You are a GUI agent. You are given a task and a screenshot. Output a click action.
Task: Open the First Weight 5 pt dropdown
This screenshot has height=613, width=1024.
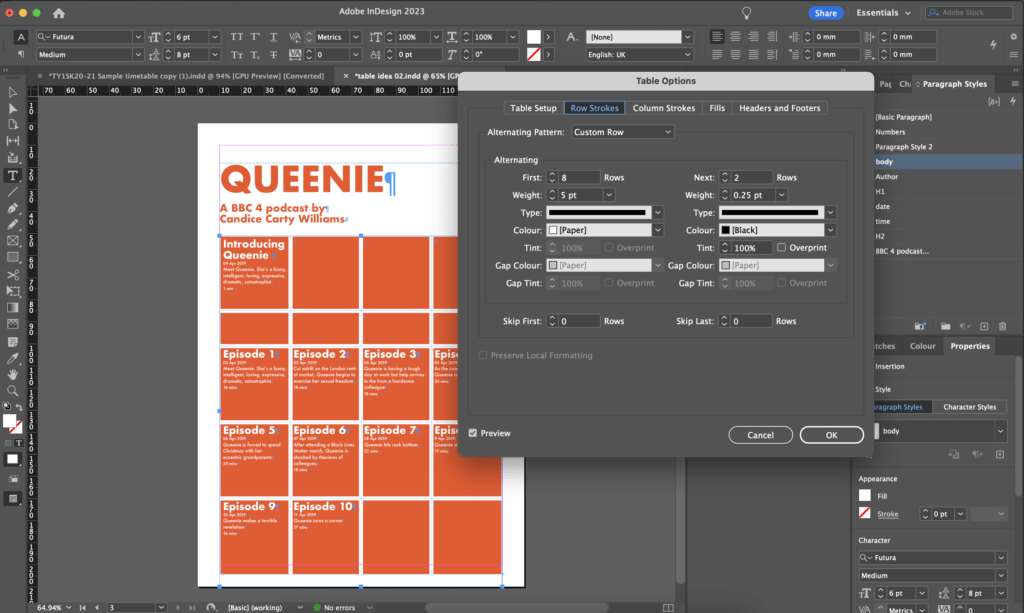pyautogui.click(x=609, y=195)
